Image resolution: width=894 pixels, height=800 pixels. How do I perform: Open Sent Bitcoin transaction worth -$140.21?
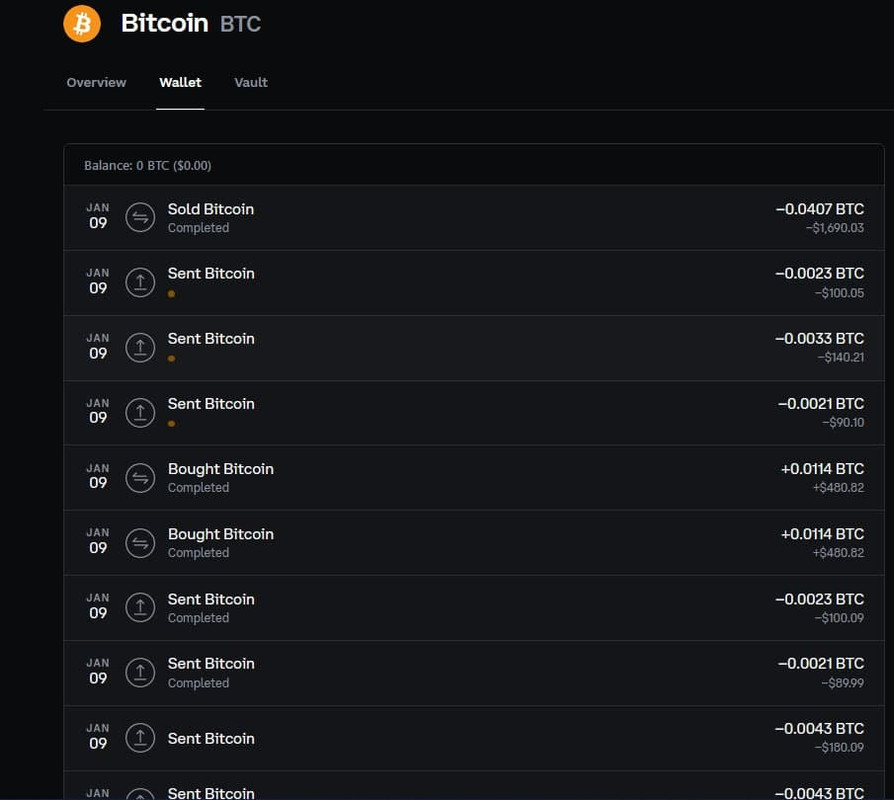tap(474, 347)
